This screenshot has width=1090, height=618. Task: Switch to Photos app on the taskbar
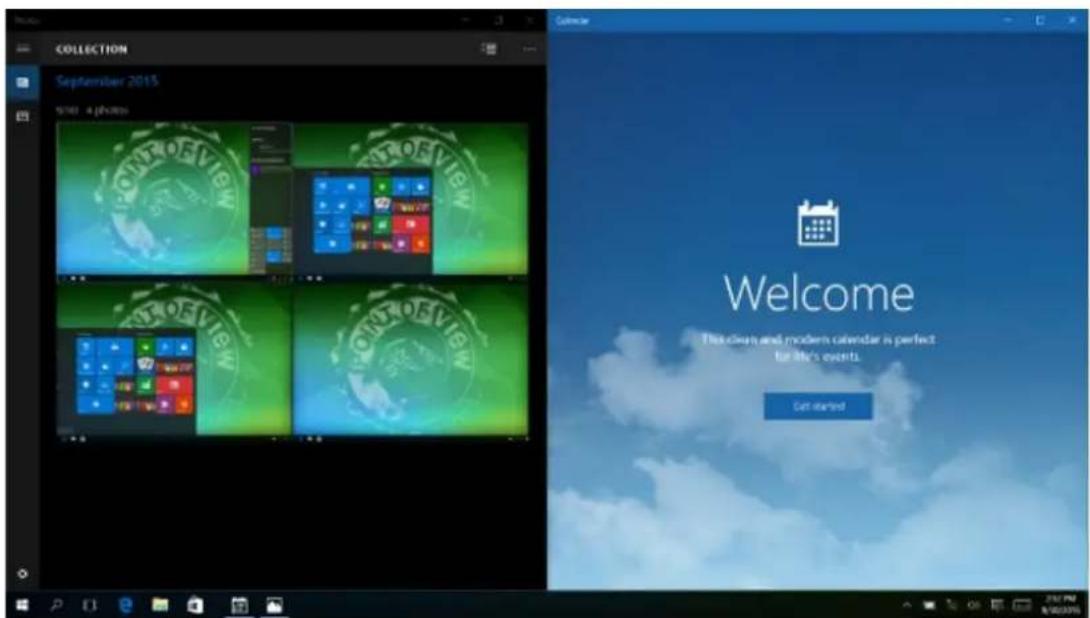coord(275,605)
